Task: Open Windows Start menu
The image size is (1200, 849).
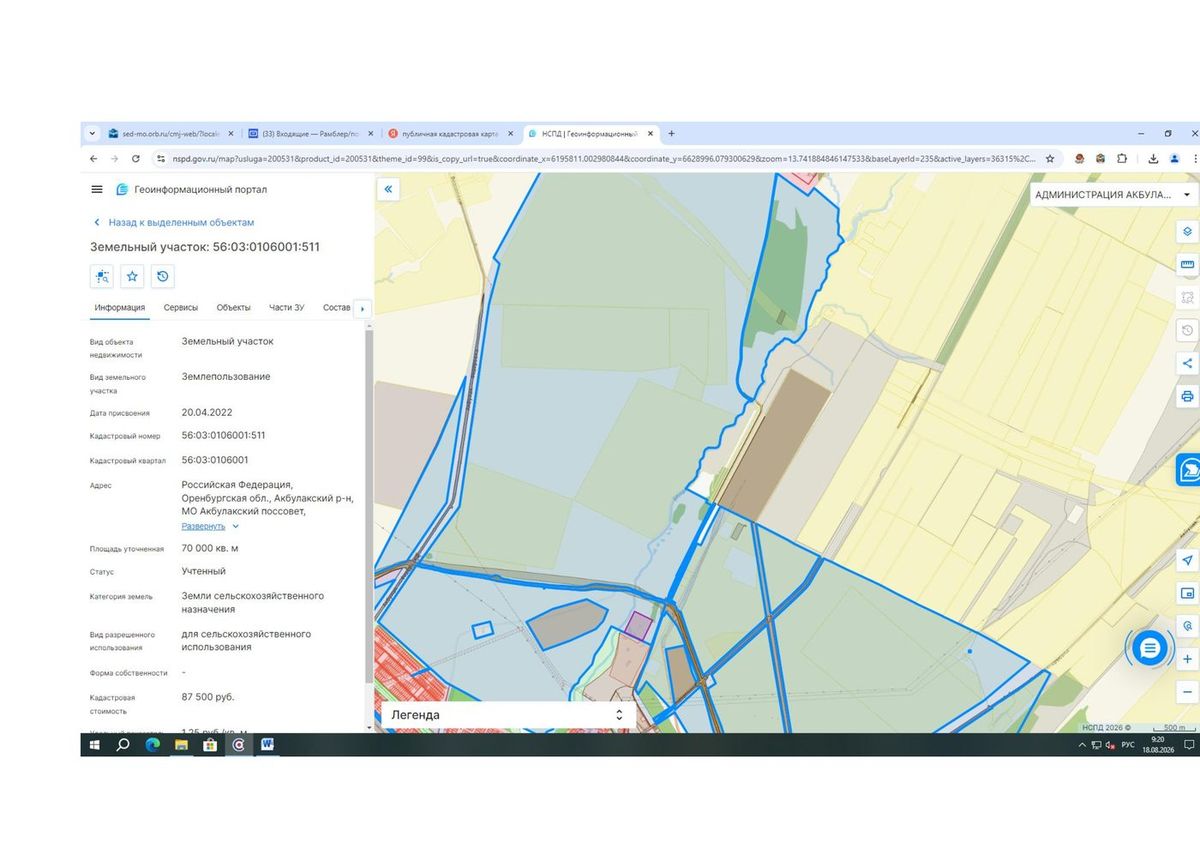Action: tap(95, 745)
